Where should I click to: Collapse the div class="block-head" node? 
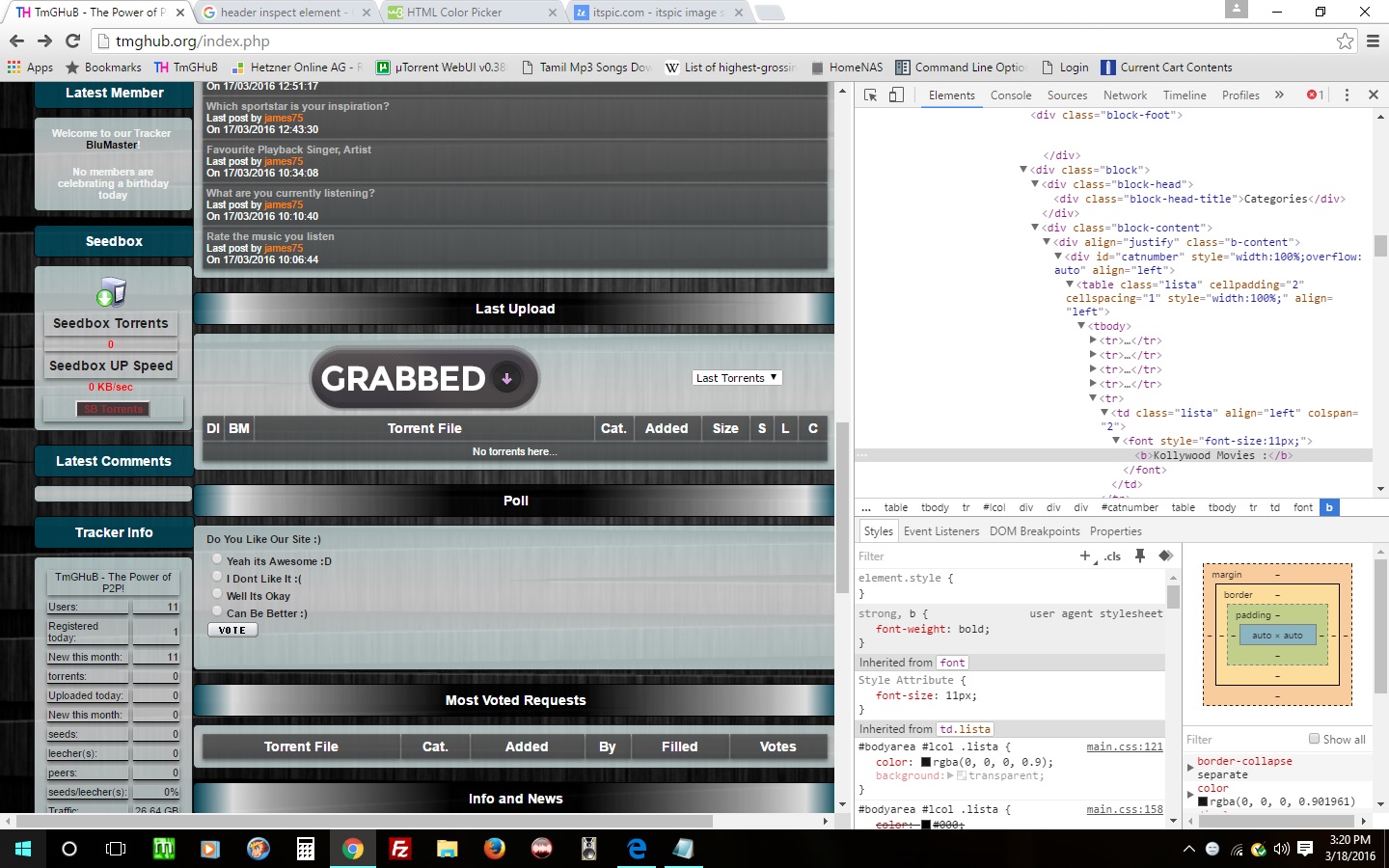(1035, 184)
